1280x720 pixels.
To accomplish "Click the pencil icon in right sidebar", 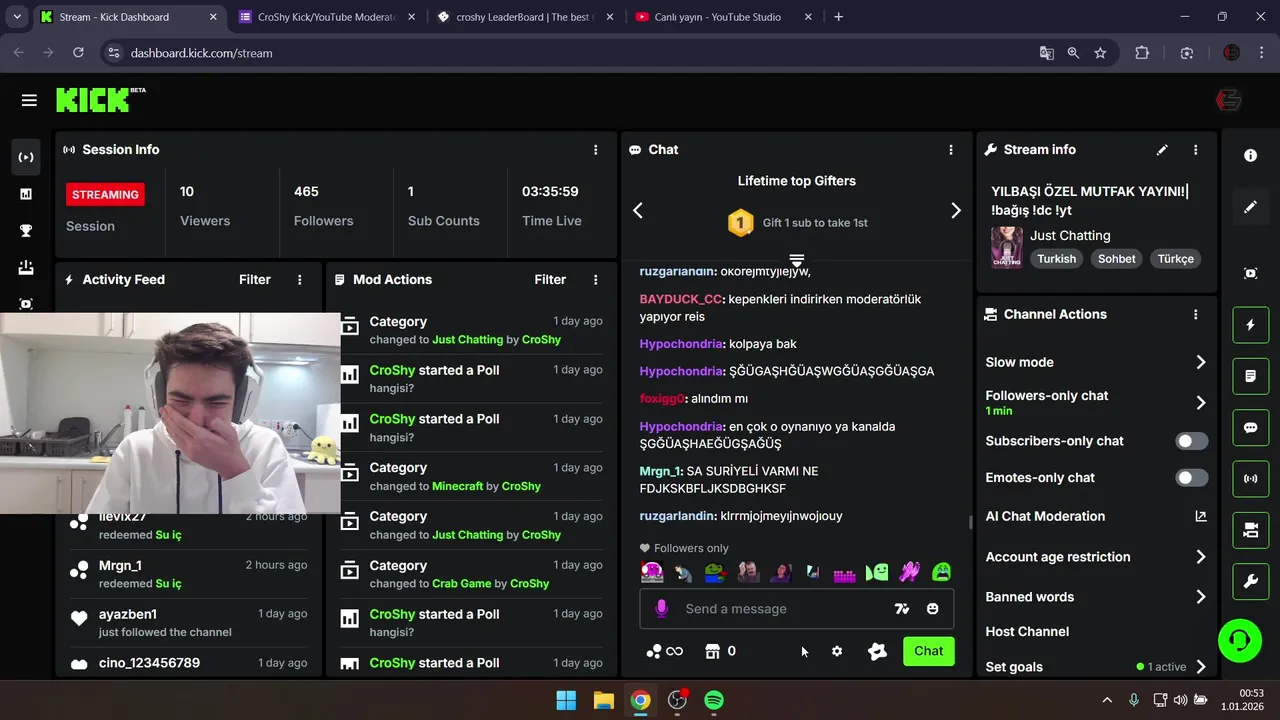I will 1250,207.
